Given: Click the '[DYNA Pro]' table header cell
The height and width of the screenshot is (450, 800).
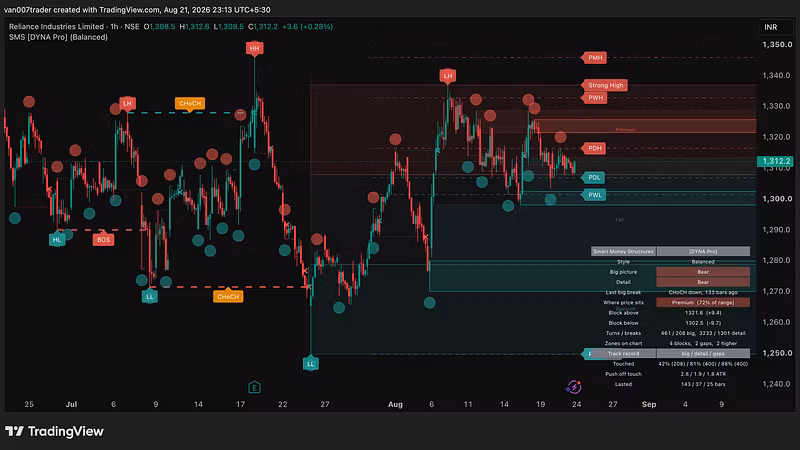Looking at the screenshot, I should point(703,252).
